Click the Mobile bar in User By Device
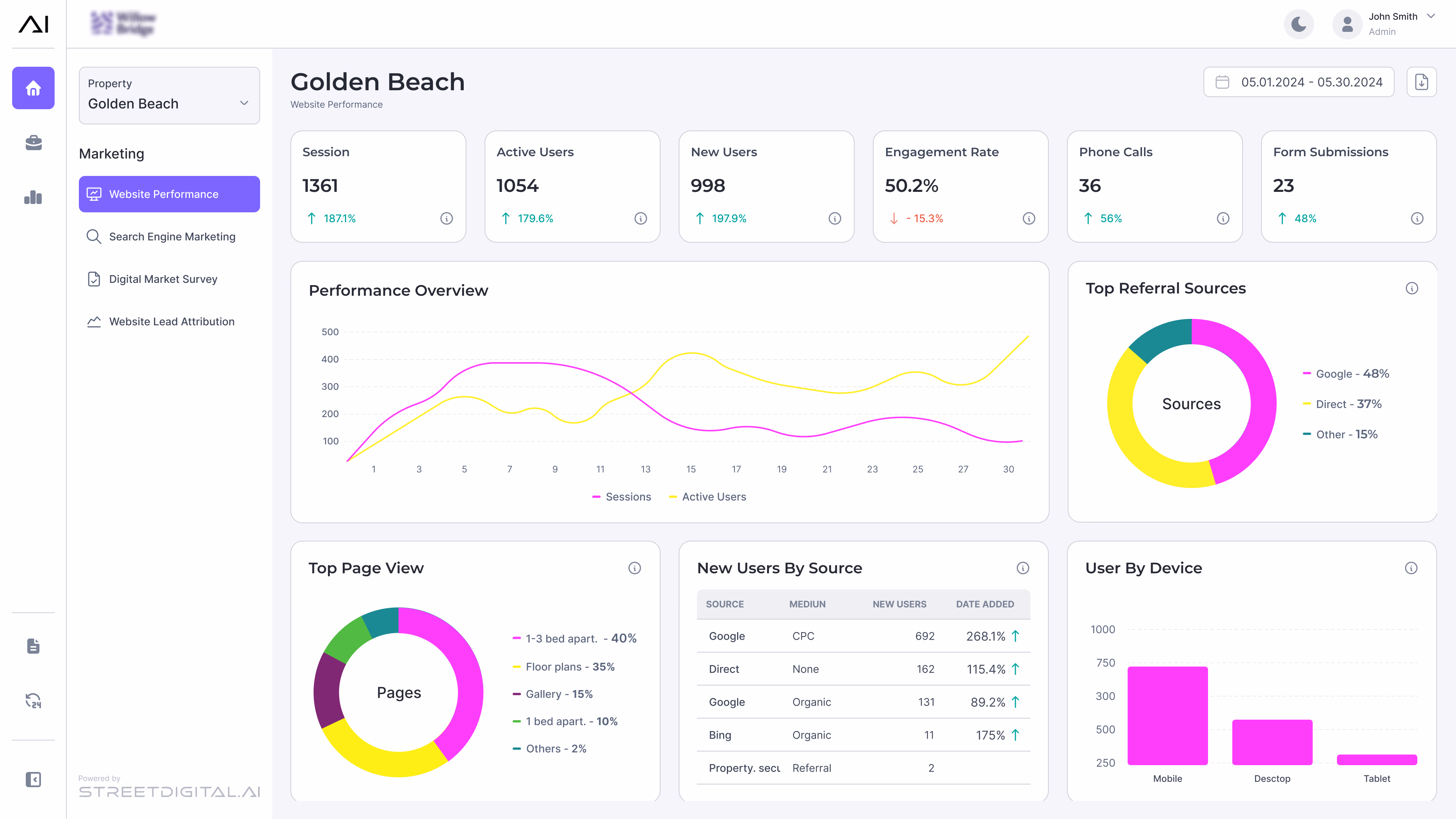Image resolution: width=1456 pixels, height=819 pixels. pyautogui.click(x=1168, y=715)
